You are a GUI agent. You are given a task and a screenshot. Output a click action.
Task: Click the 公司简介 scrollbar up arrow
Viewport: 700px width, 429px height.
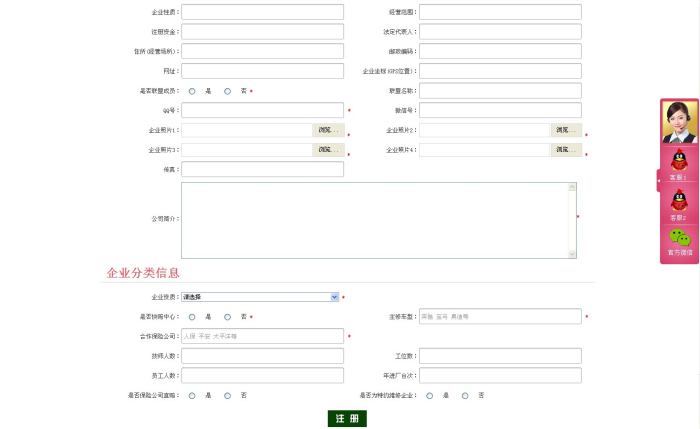(x=572, y=187)
